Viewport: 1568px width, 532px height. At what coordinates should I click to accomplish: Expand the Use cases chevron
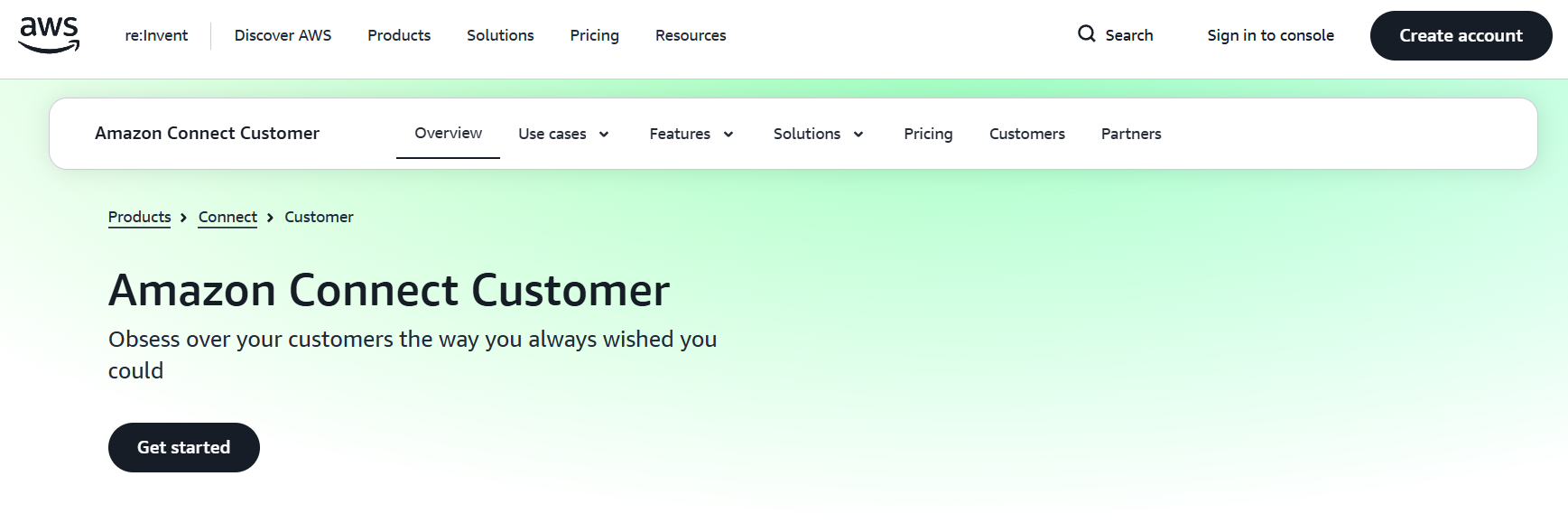coord(604,135)
